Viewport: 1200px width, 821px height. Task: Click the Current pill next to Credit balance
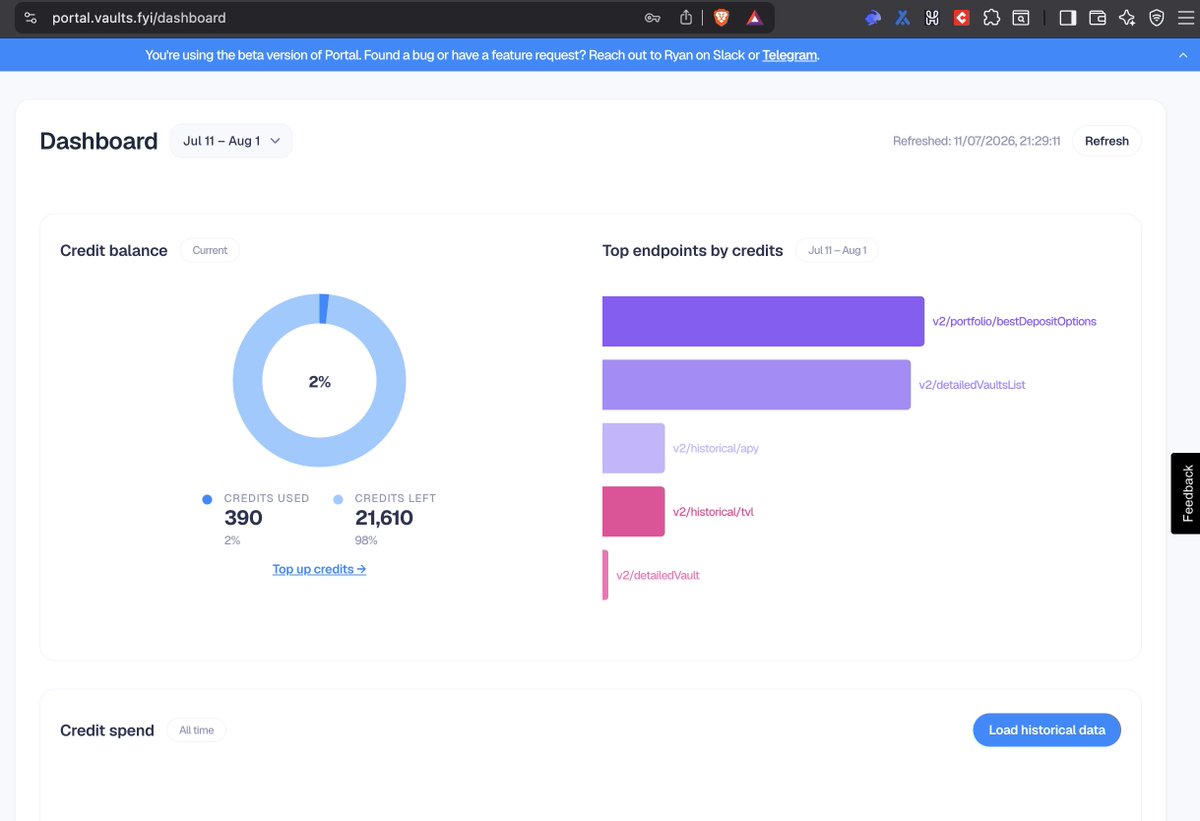pos(210,250)
